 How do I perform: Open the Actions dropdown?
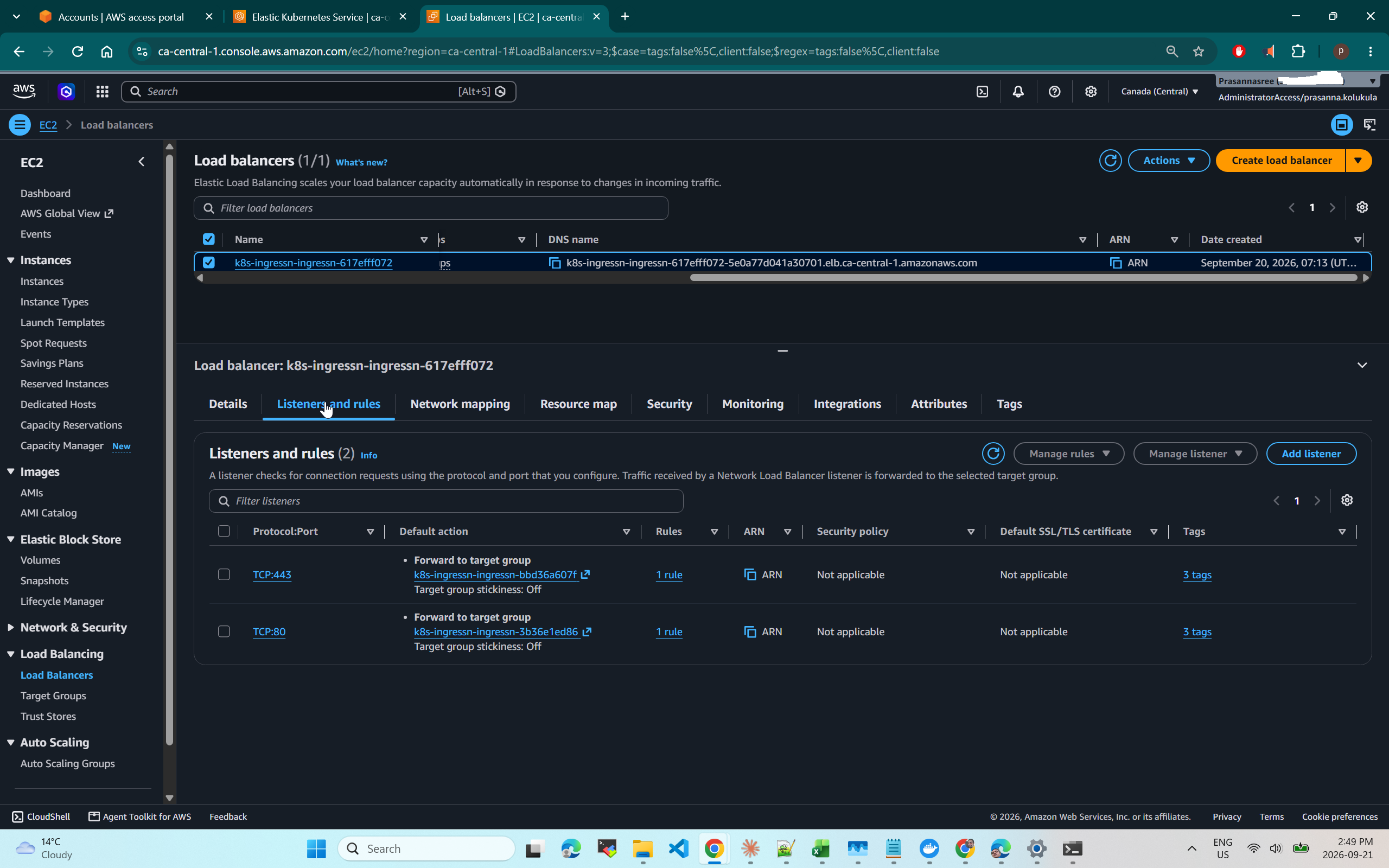point(1169,160)
